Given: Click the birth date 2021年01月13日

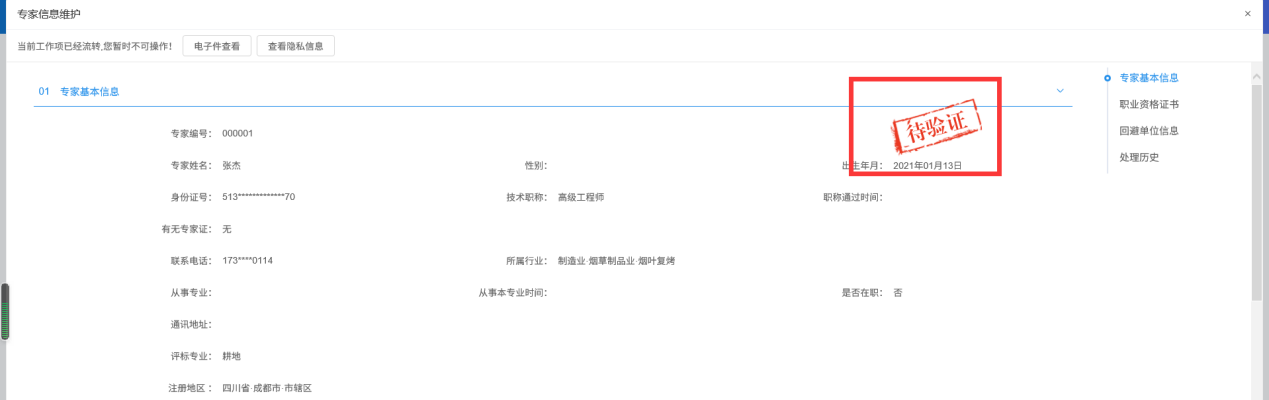Looking at the screenshot, I should 927,165.
